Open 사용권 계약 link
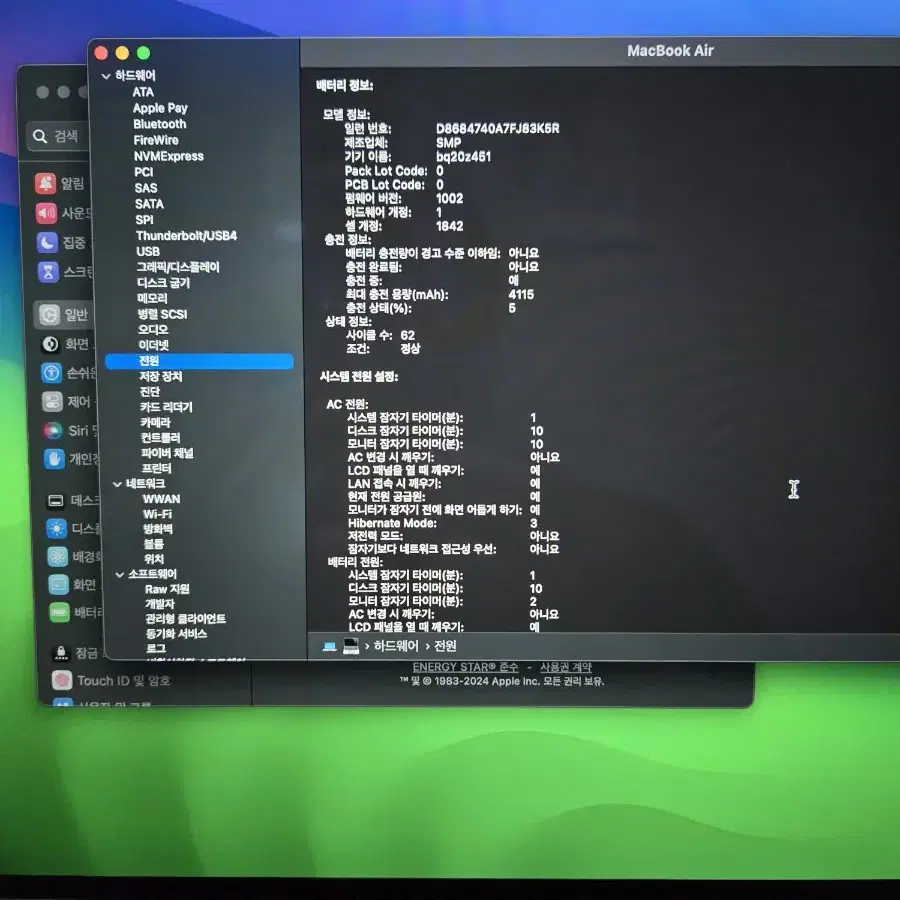900x900 pixels. click(x=565, y=668)
